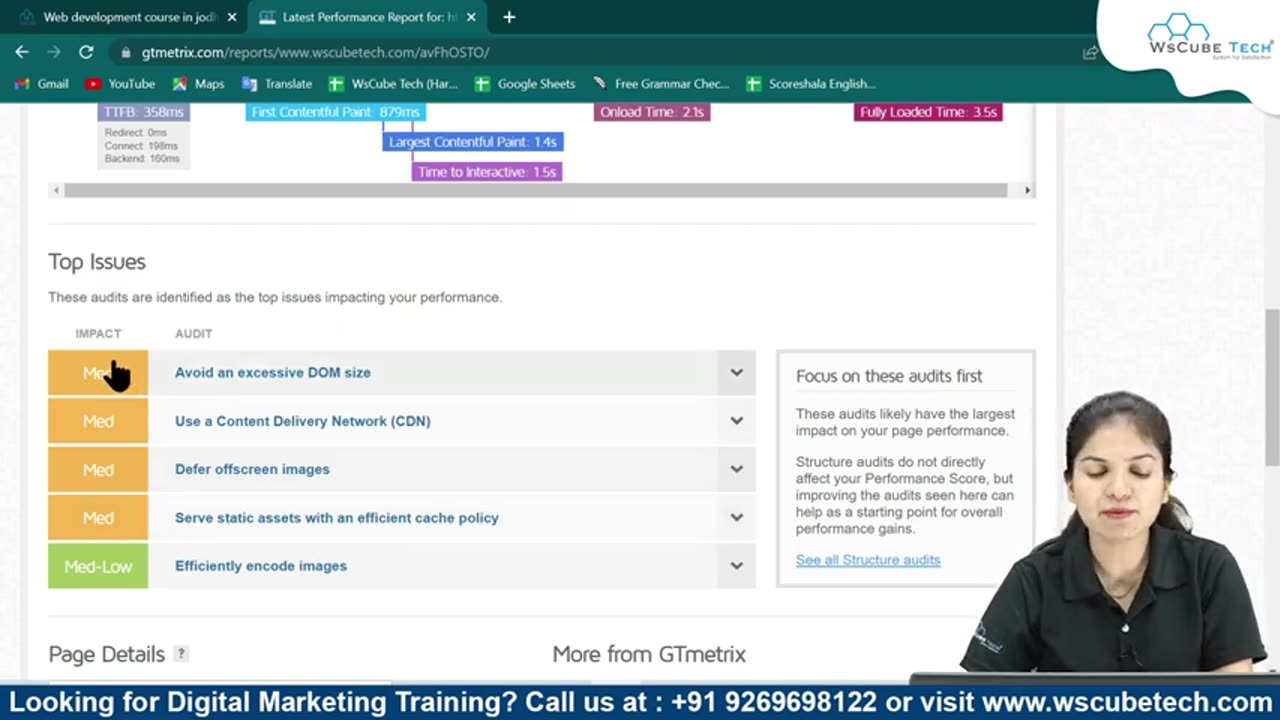
Task: Click the Page Details help question icon
Action: 181,654
